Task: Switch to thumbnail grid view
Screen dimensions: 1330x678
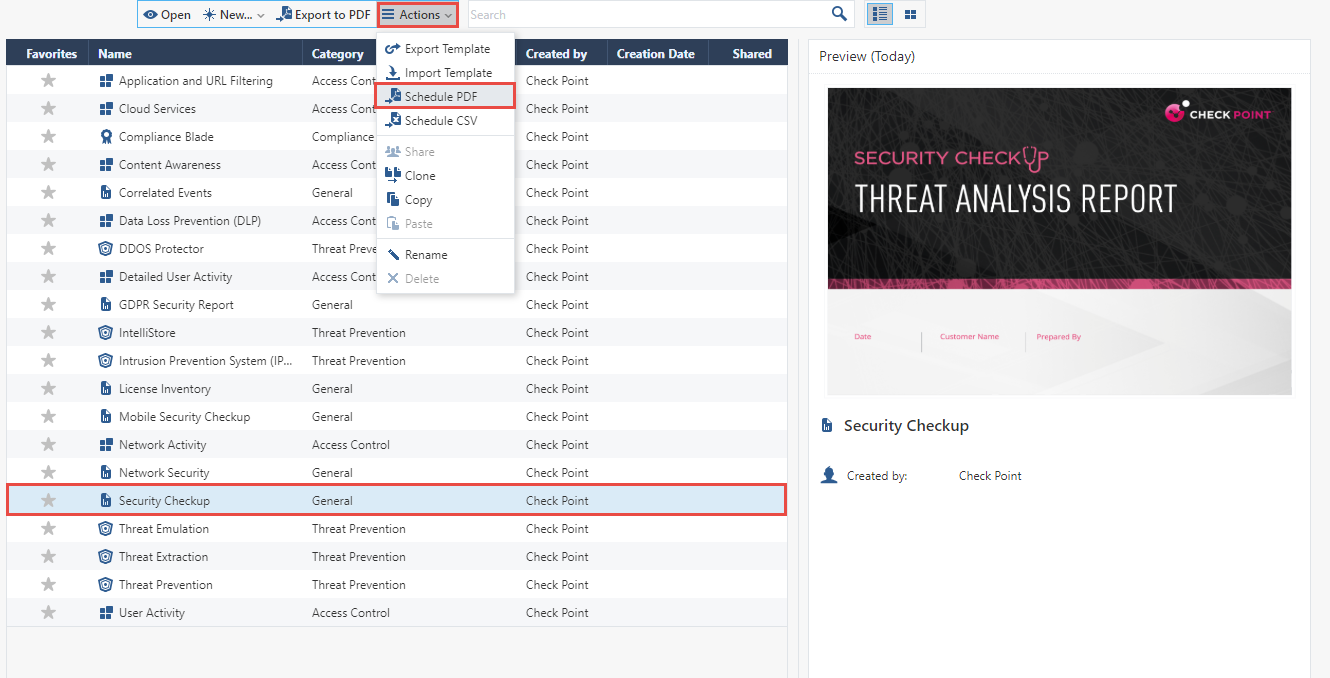Action: coord(910,14)
